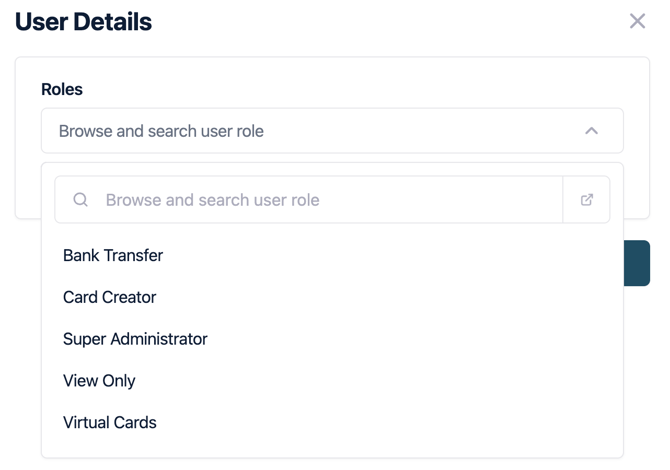Select the View Only role option
670x470 pixels.
[x=99, y=381]
